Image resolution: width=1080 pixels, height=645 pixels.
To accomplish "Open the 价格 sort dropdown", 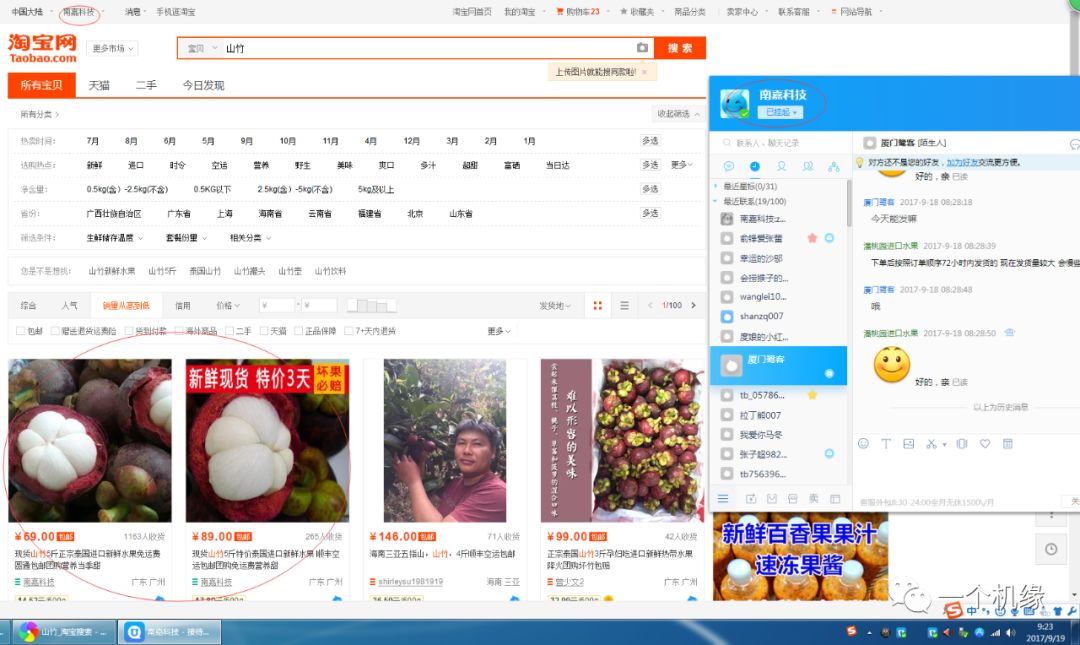I will click(228, 305).
